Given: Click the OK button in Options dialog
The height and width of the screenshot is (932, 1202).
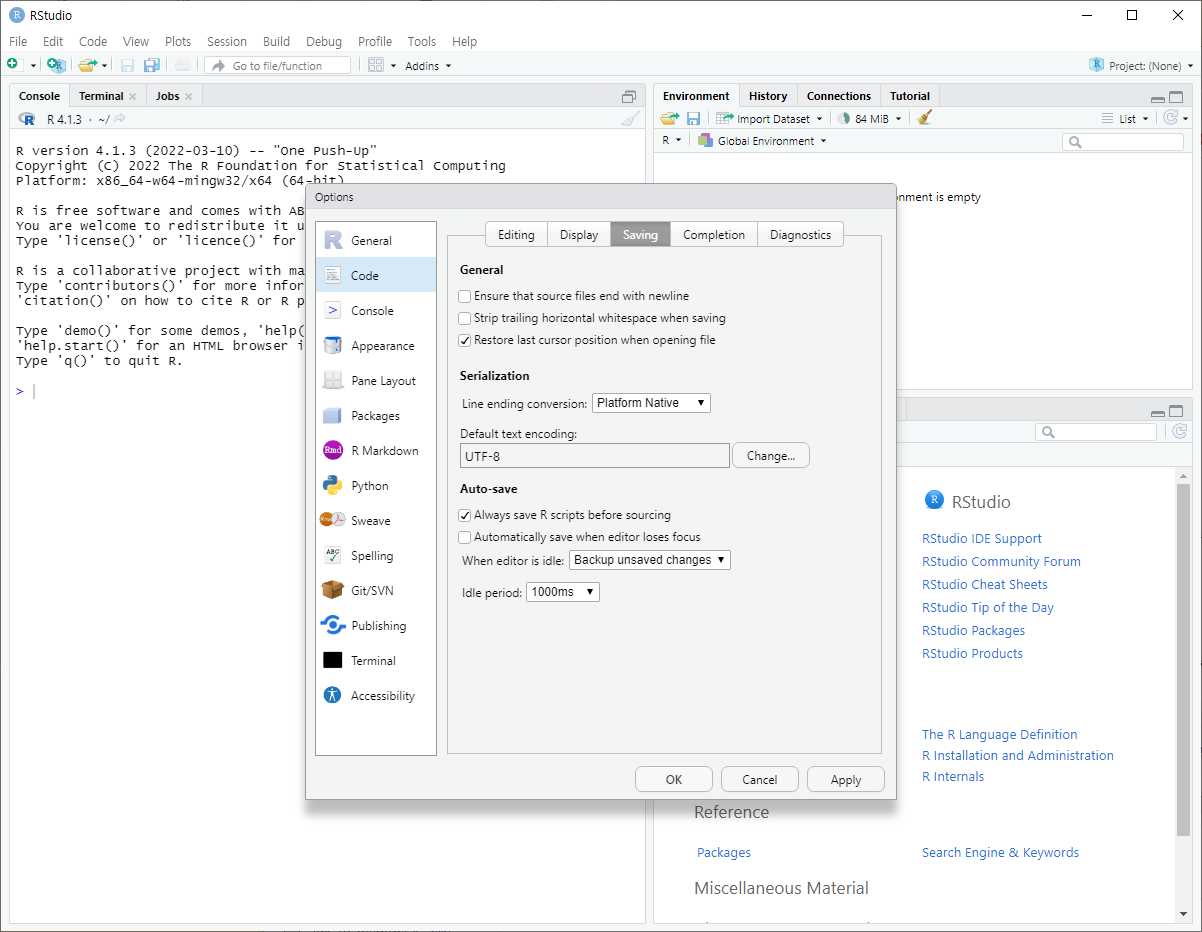Looking at the screenshot, I should tap(674, 780).
